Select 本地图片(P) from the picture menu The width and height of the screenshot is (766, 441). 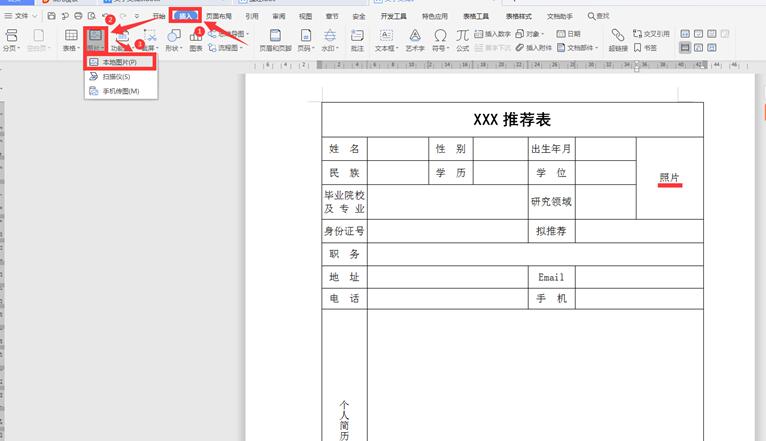tap(120, 62)
